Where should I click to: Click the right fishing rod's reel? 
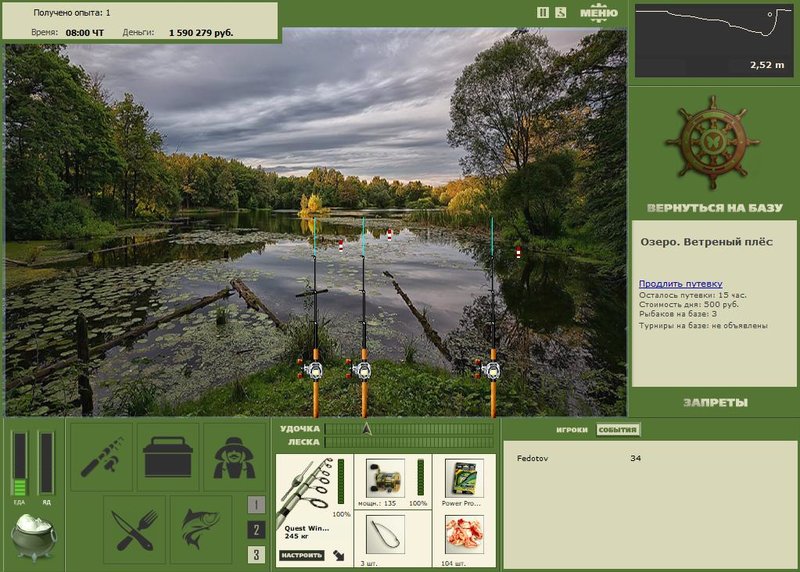coord(489,369)
